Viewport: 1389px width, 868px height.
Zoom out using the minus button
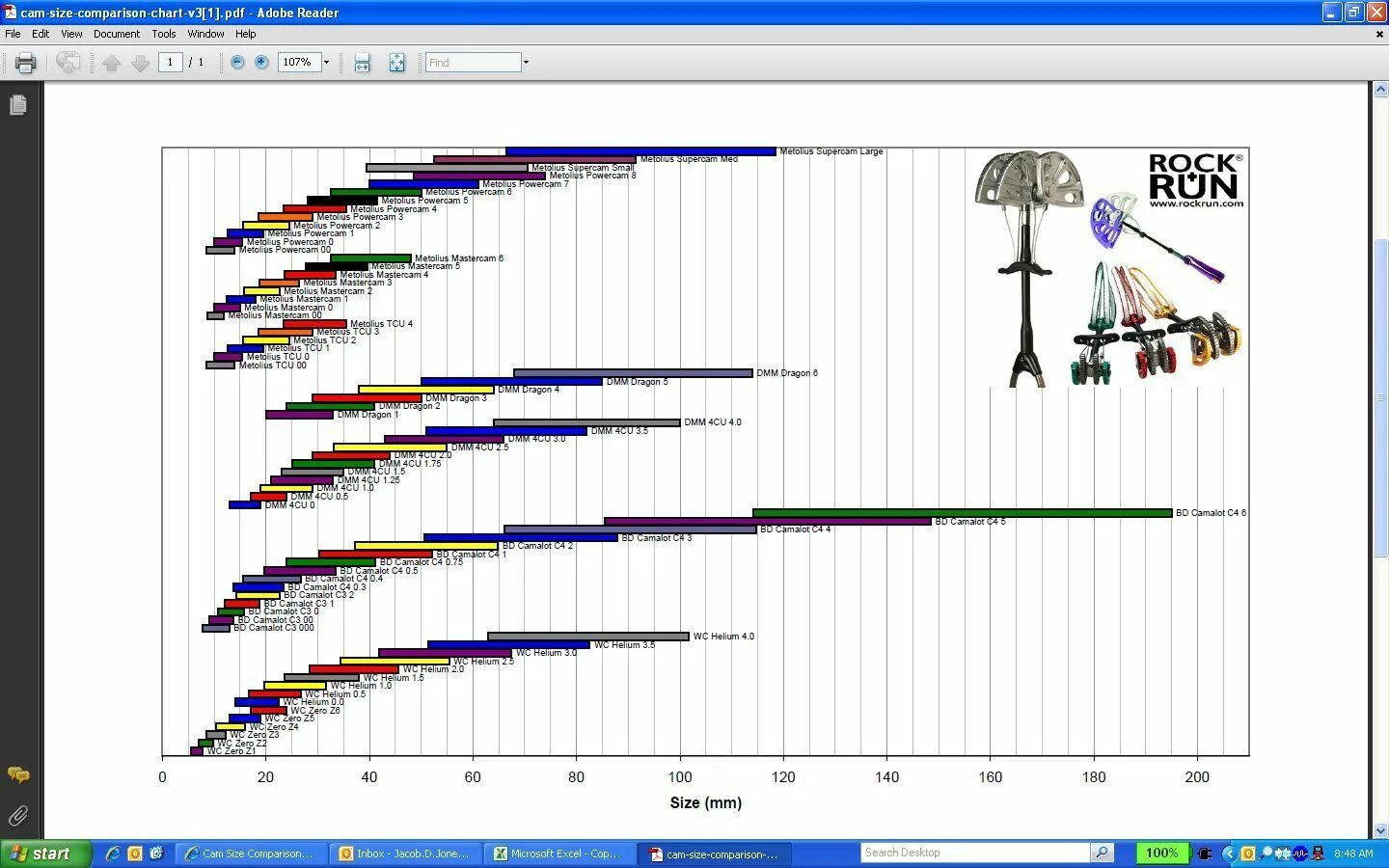pos(237,62)
